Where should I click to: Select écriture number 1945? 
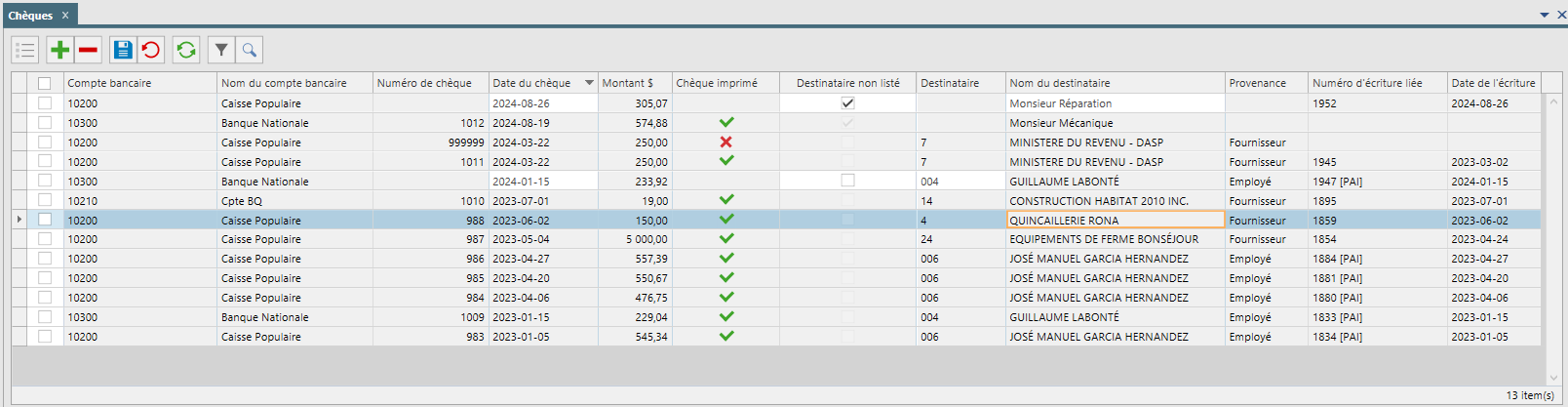pos(1324,161)
